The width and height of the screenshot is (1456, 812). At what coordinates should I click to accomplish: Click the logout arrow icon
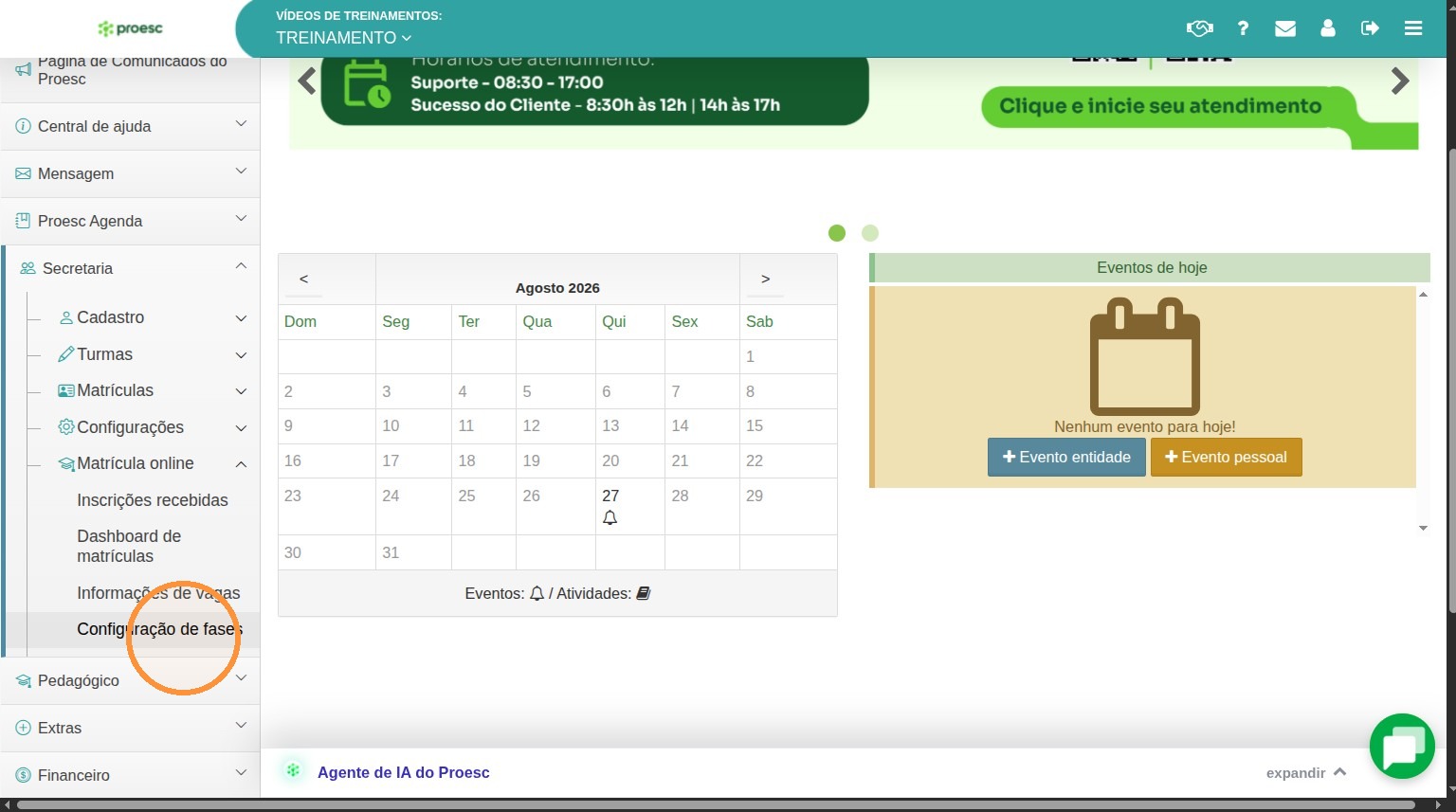(x=1370, y=28)
